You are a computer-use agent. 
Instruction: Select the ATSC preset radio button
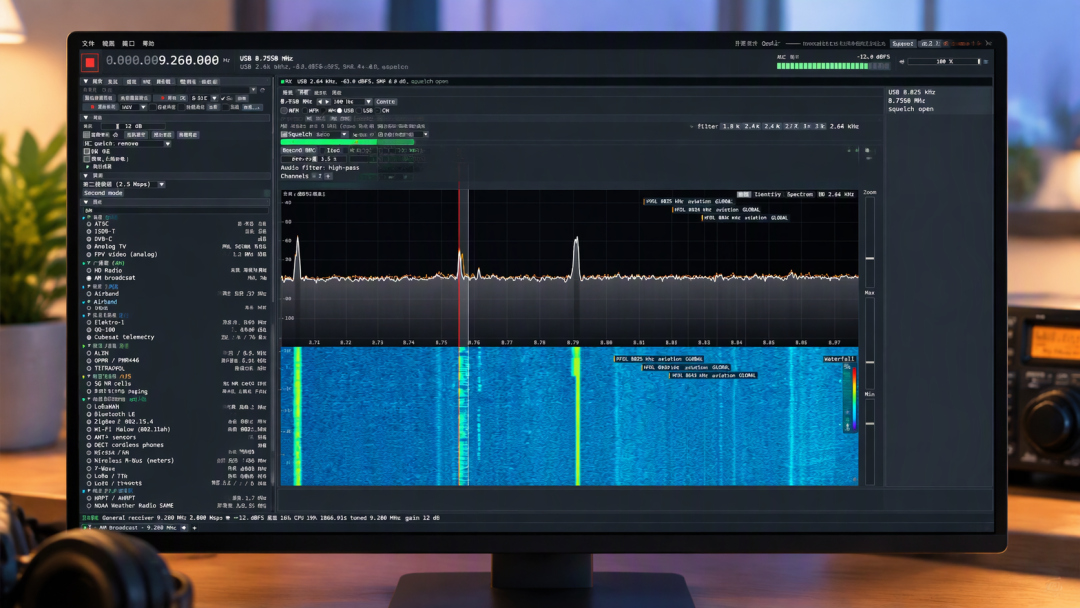(x=89, y=224)
